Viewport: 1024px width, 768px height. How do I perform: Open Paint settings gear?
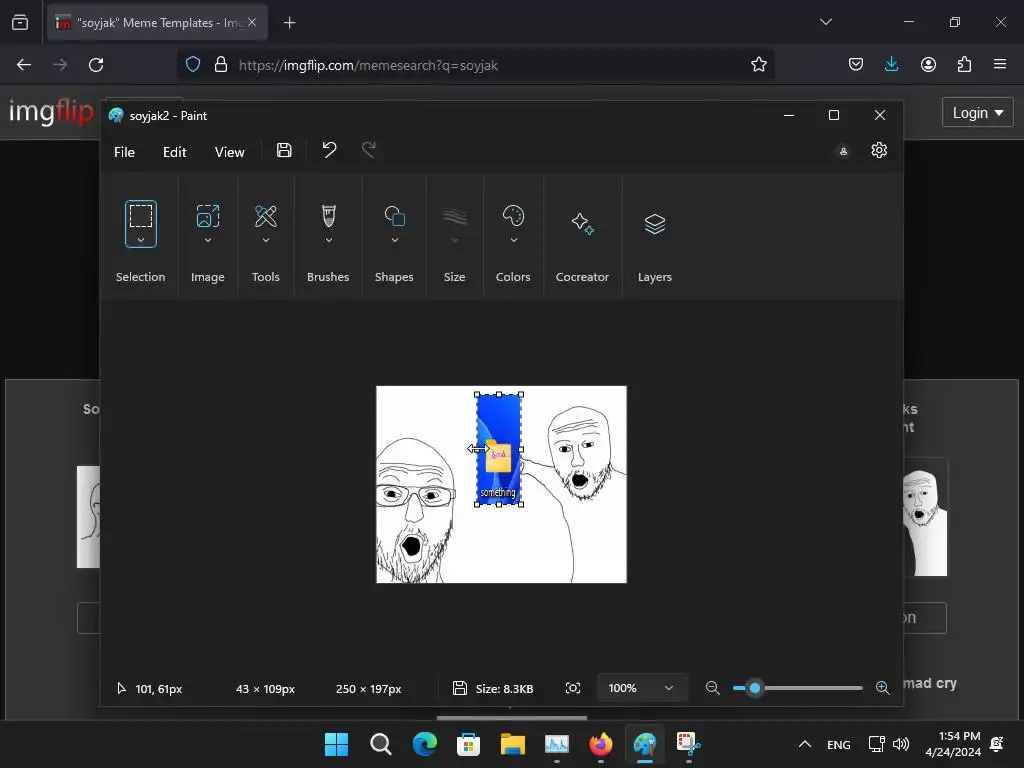879,150
